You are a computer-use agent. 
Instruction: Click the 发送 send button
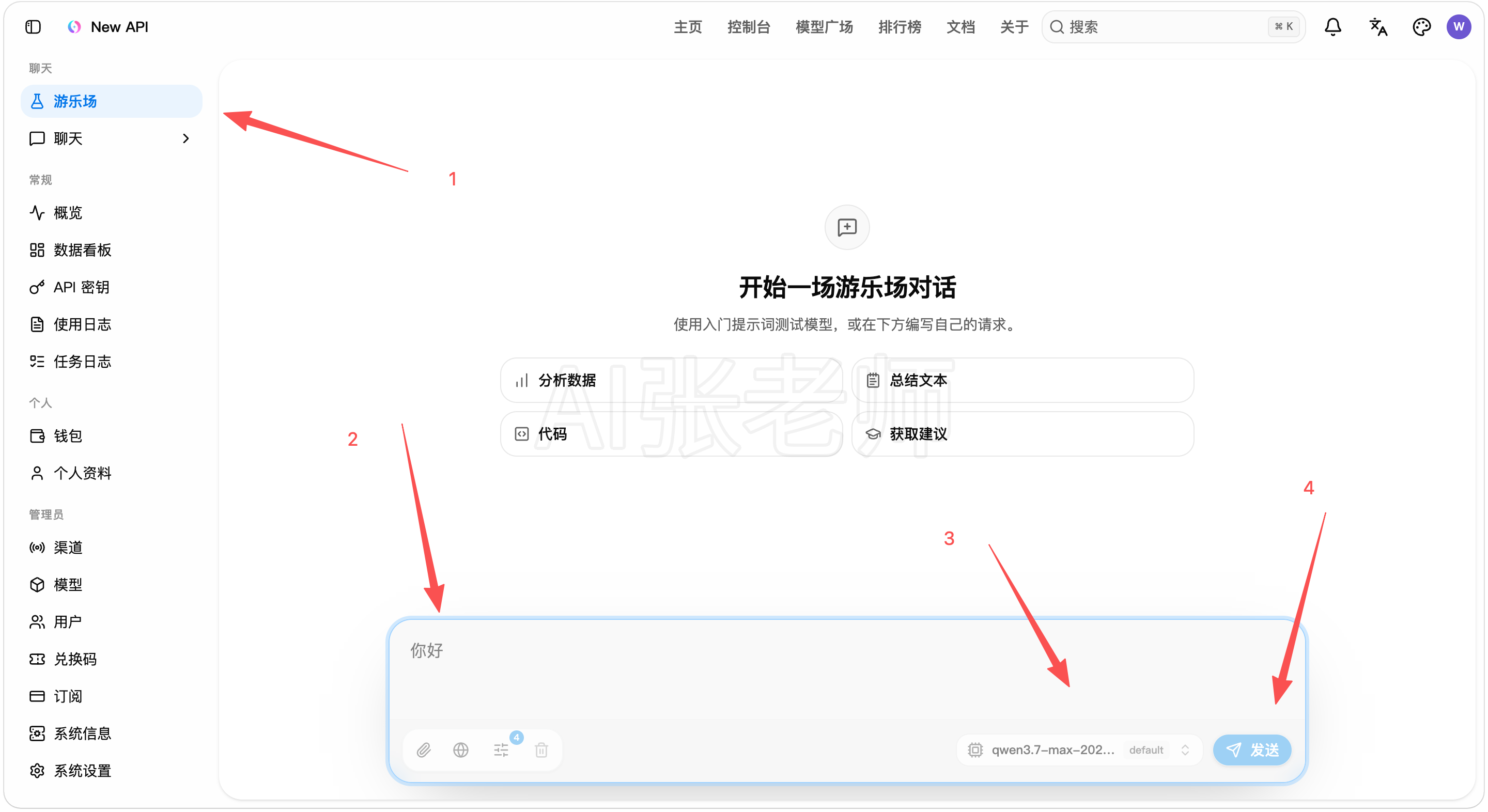[1252, 749]
